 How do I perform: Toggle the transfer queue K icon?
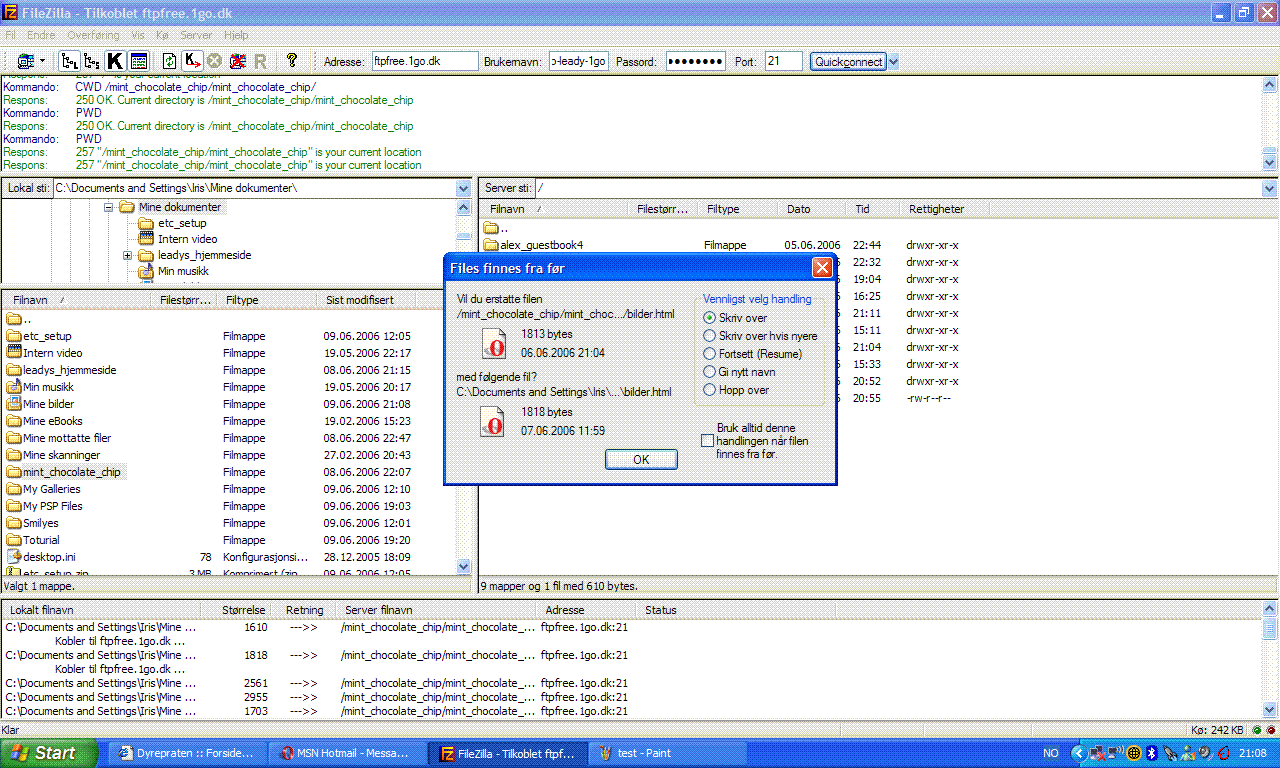[115, 61]
